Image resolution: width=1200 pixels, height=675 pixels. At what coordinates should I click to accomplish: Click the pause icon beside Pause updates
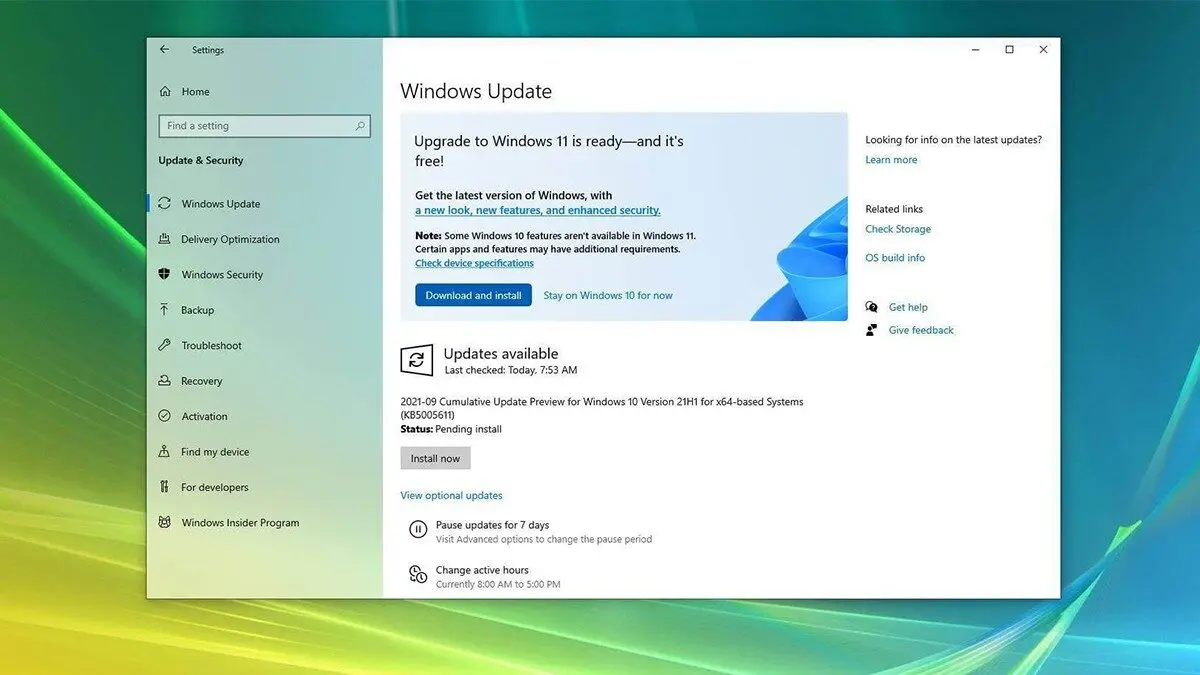(417, 530)
